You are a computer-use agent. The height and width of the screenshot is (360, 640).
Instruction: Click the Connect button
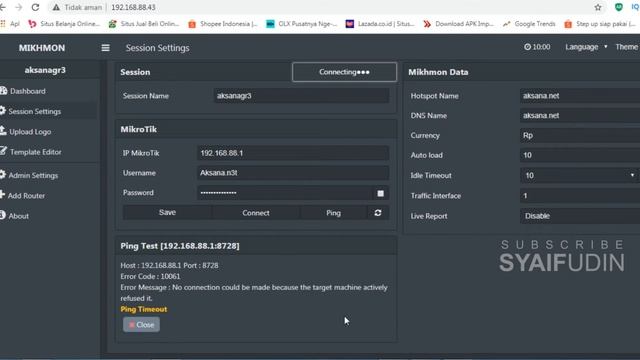coord(256,213)
